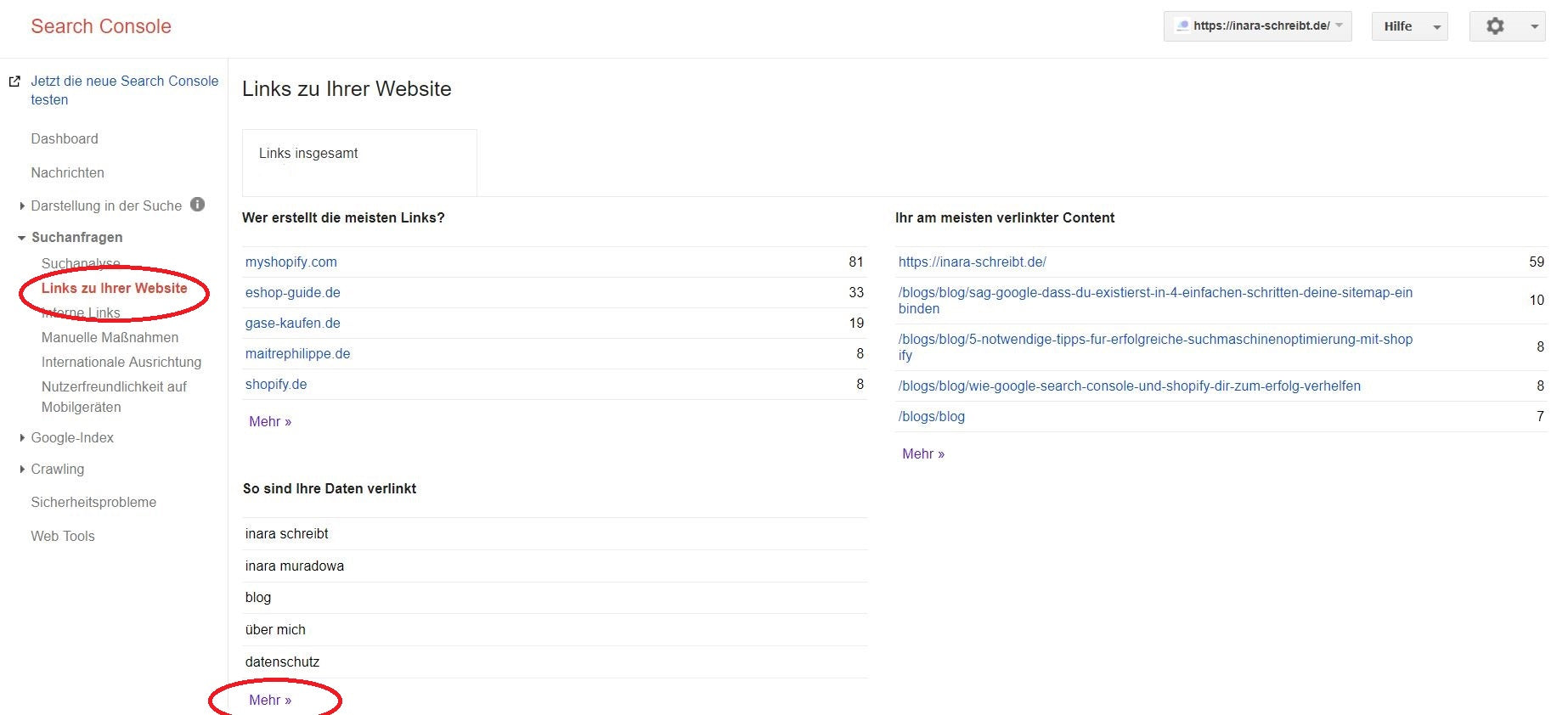Viewport: 1568px width, 715px height.
Task: Click the anchor text 'inara muradowa'
Action: point(295,566)
